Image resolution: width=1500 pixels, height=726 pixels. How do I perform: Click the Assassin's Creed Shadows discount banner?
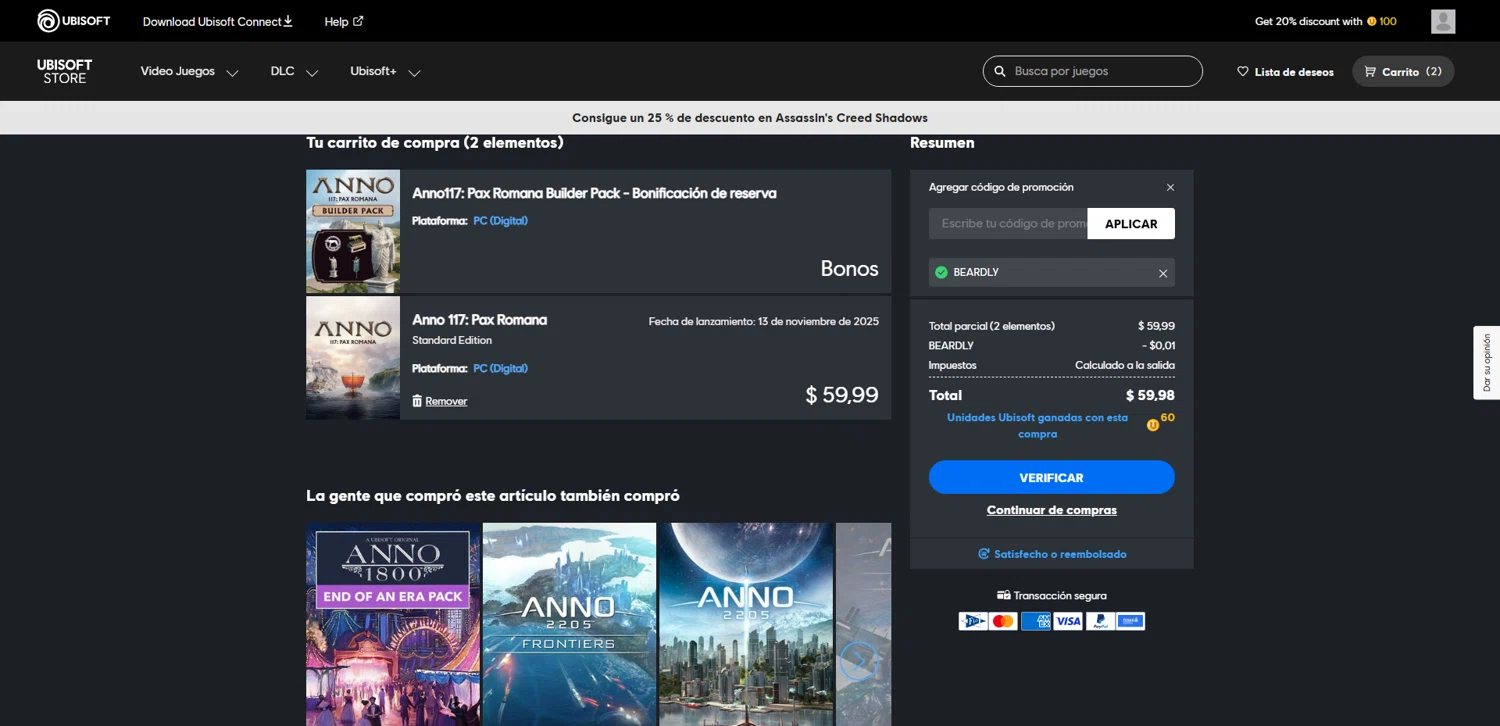750,118
